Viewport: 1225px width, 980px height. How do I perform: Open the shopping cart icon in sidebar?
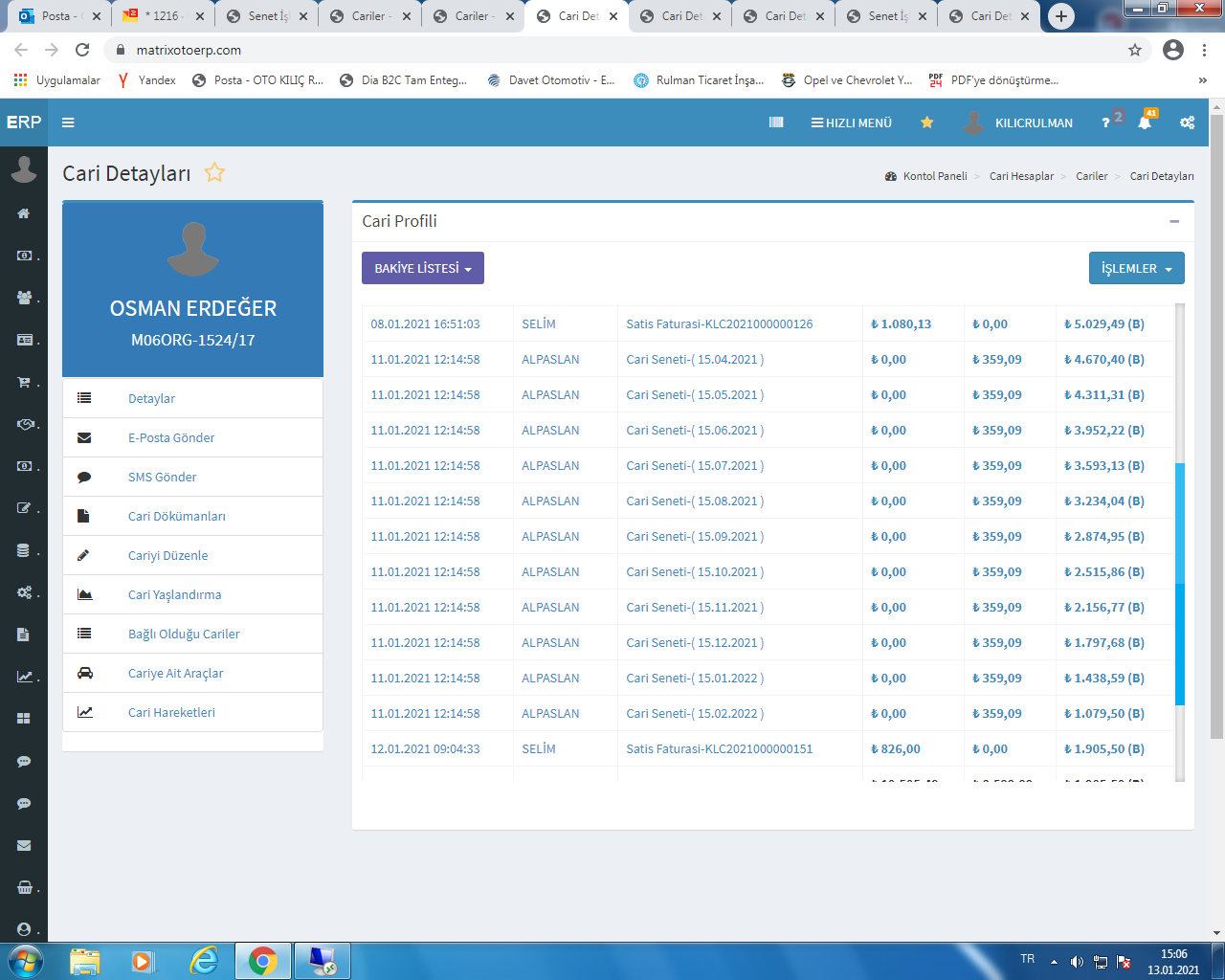pos(24,382)
